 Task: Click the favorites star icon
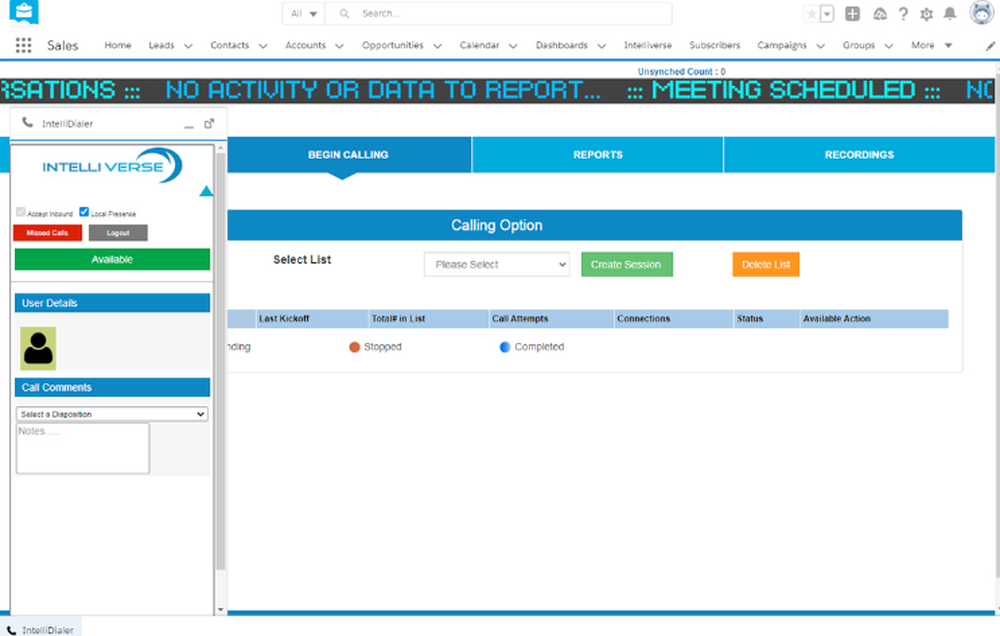(811, 13)
